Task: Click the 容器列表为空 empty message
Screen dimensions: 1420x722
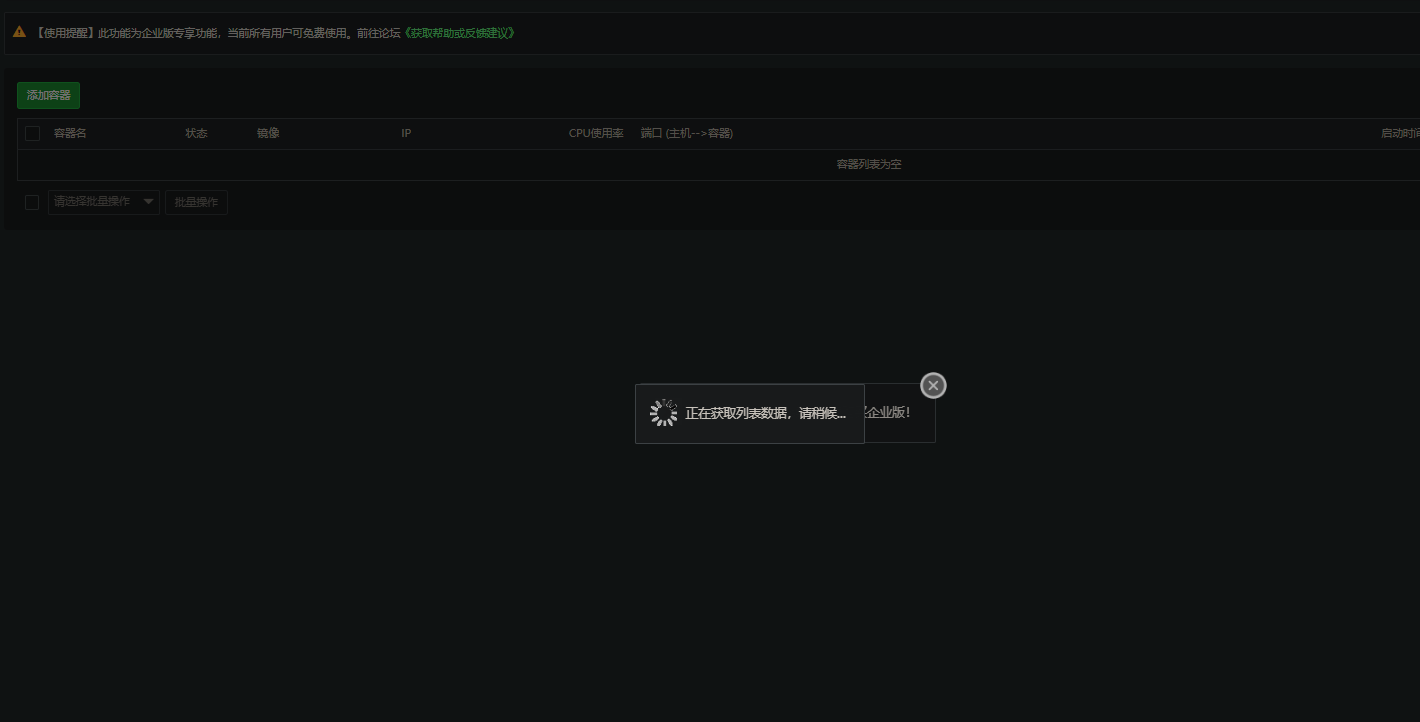Action: click(869, 164)
